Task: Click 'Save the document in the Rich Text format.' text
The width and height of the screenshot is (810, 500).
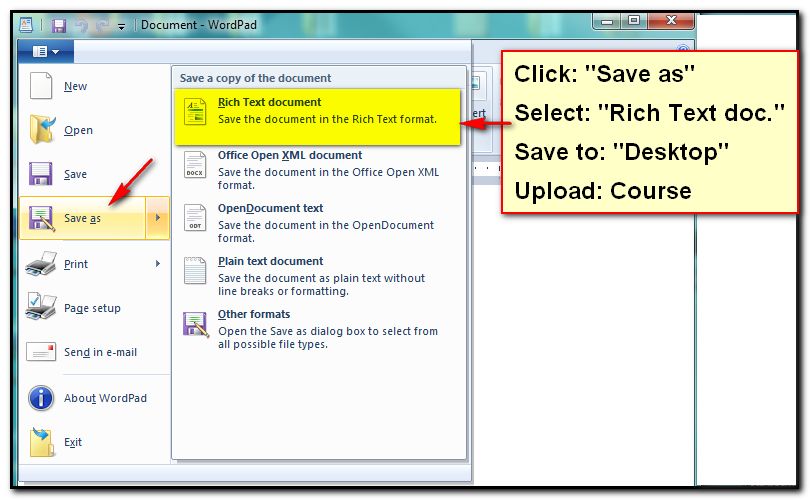Action: (x=328, y=119)
